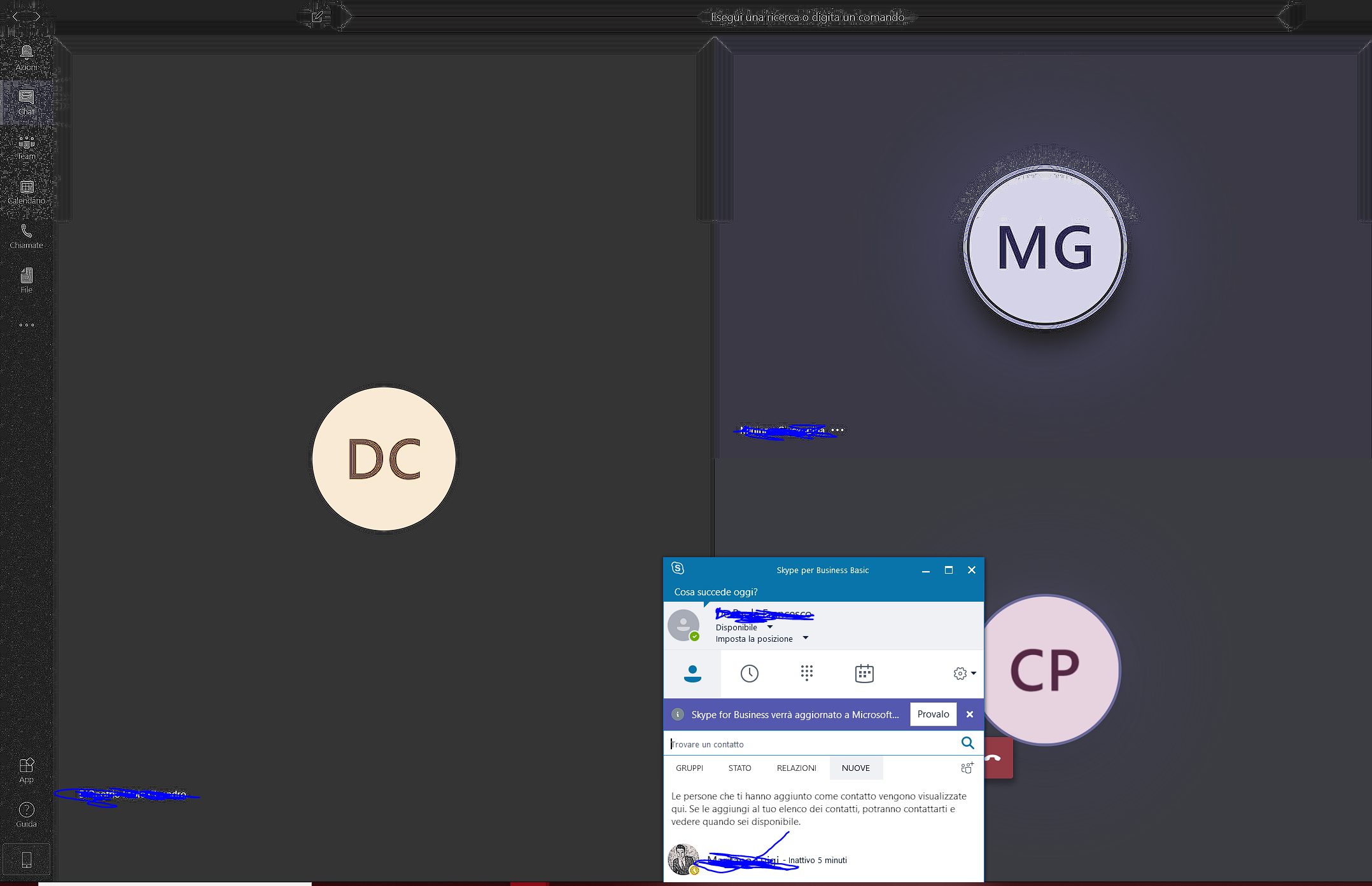Open the File section in Teams
The height and width of the screenshot is (886, 1372).
tap(26, 280)
